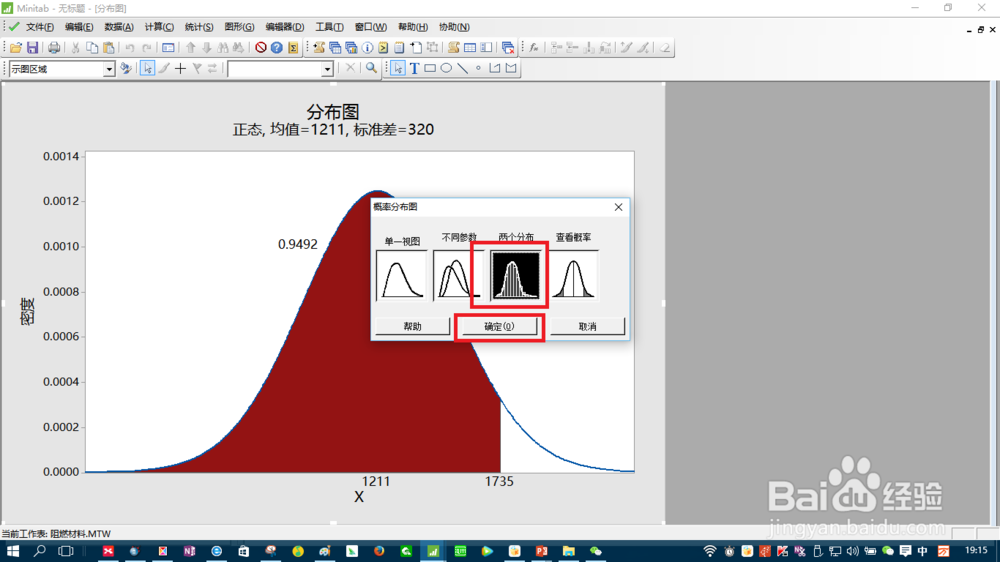Open Firefox from the taskbar
The height and width of the screenshot is (562, 1000).
tap(379, 551)
